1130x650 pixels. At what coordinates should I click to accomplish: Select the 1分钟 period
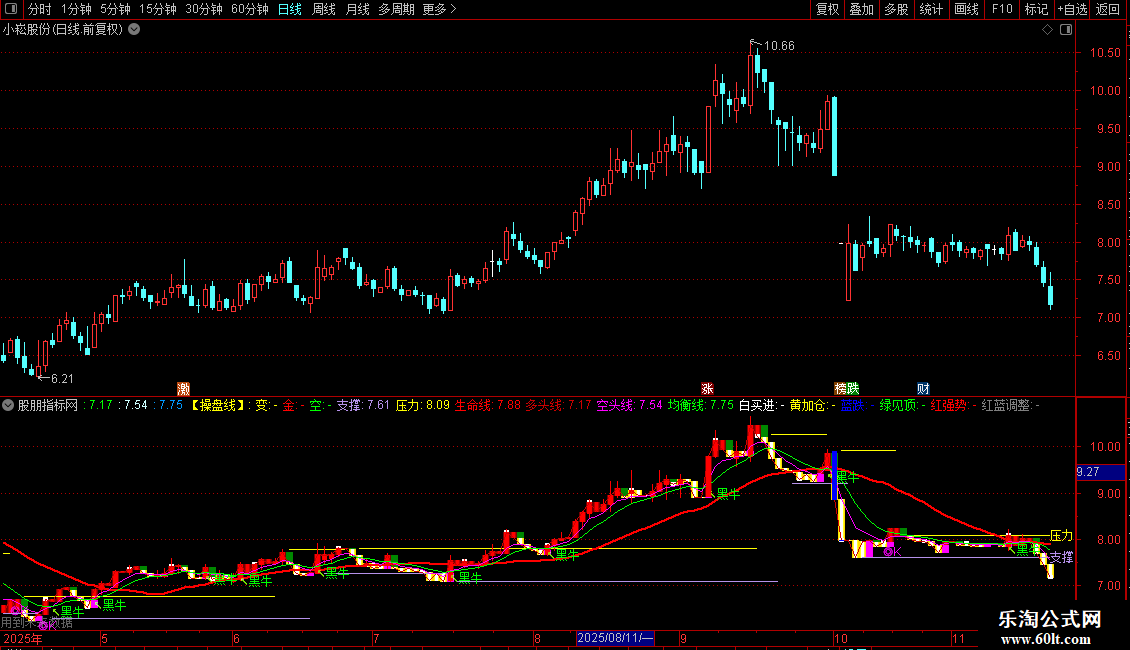(76, 9)
